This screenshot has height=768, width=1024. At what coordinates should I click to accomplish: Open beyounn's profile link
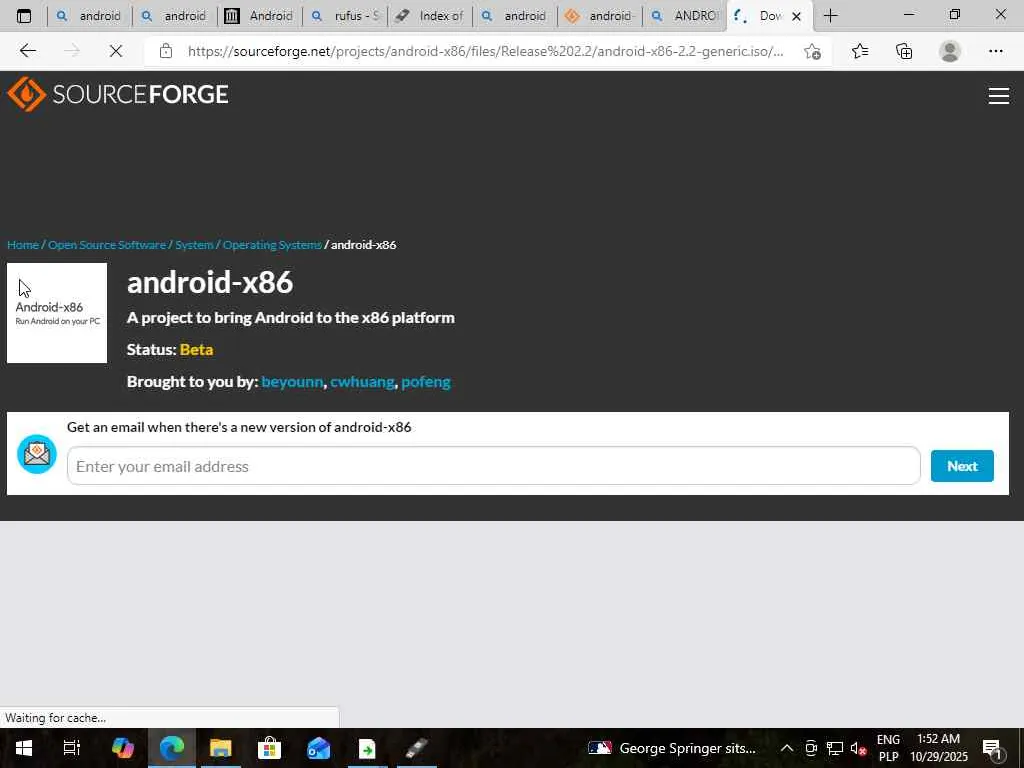coord(292,381)
